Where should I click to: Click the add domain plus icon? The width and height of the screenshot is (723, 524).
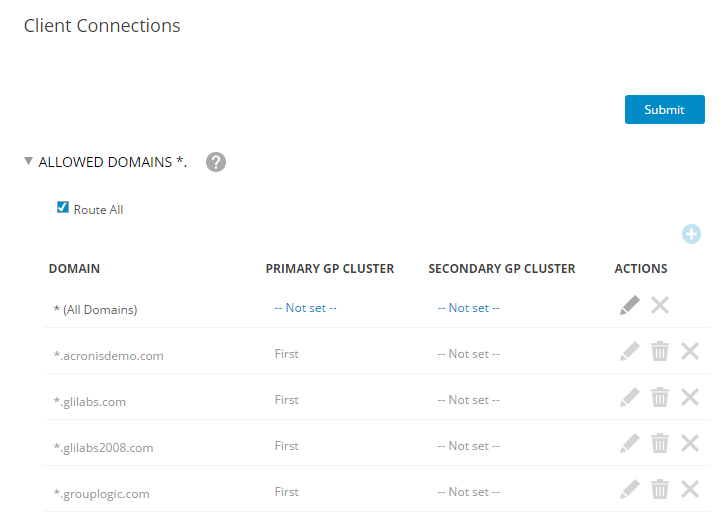(691, 234)
